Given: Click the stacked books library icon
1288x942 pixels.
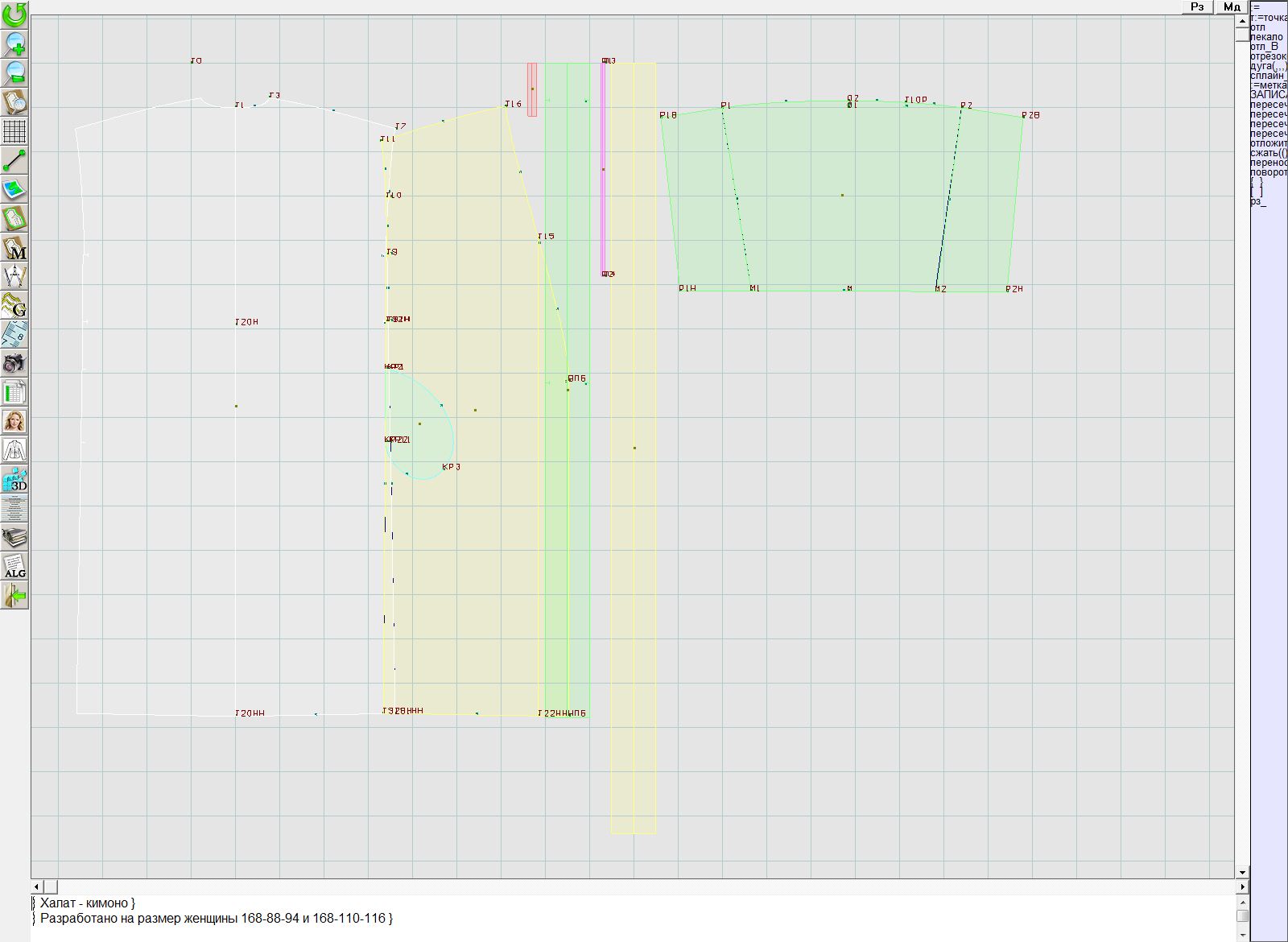Looking at the screenshot, I should click(x=14, y=537).
